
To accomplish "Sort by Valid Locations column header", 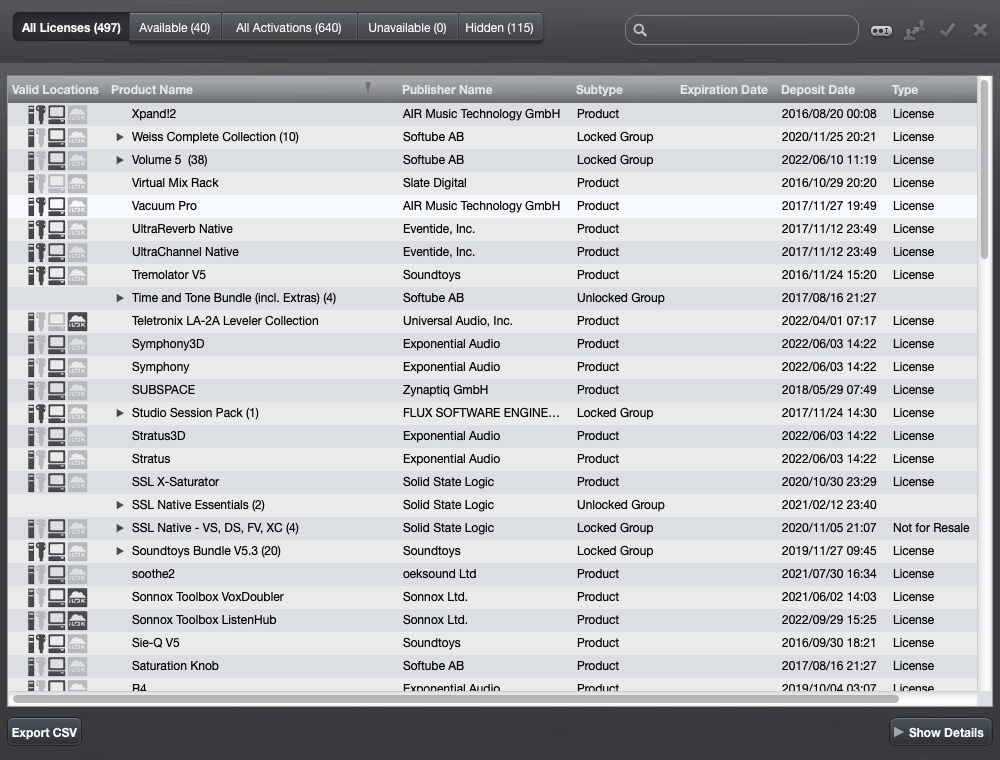I will (x=55, y=90).
